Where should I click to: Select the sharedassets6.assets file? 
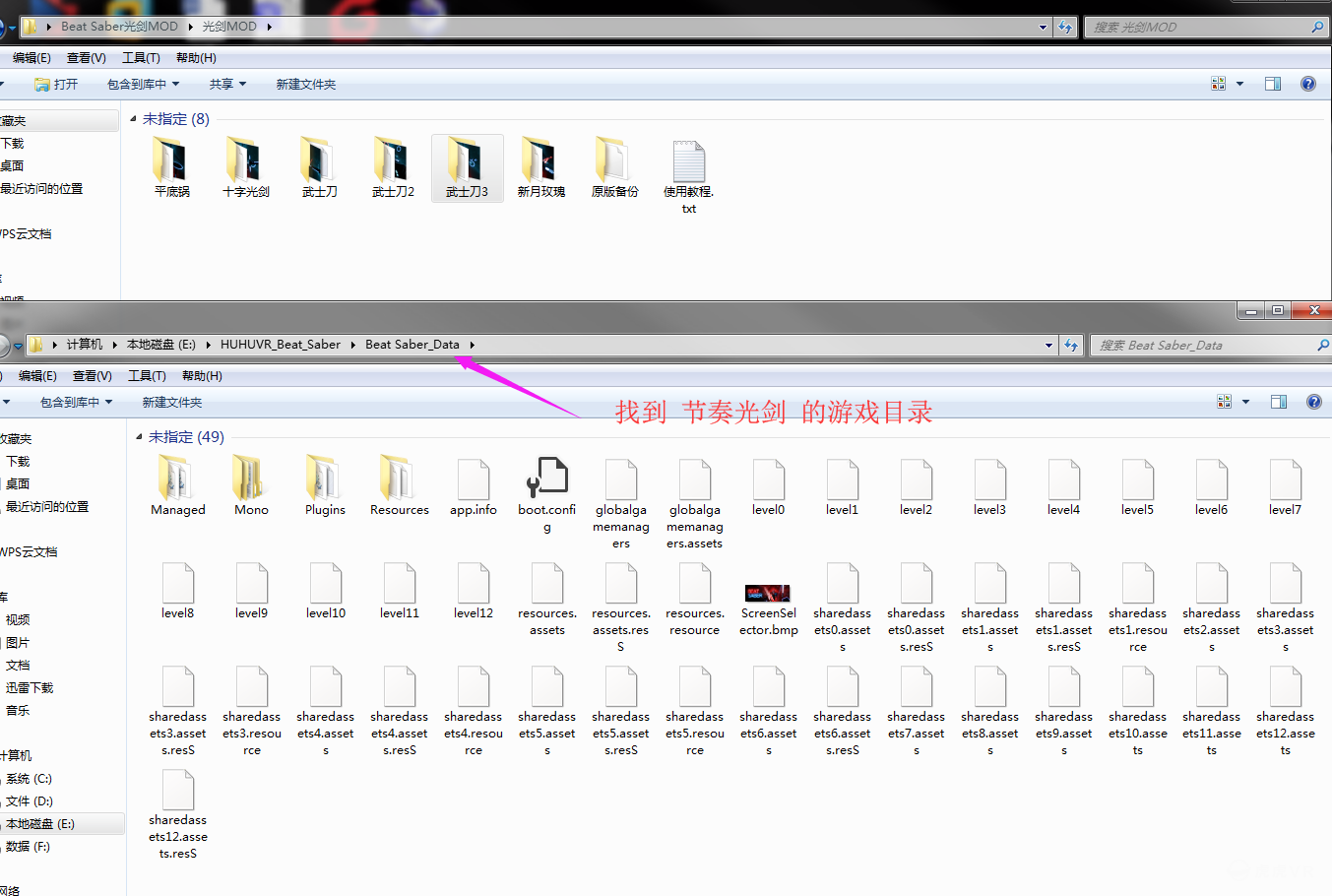768,711
